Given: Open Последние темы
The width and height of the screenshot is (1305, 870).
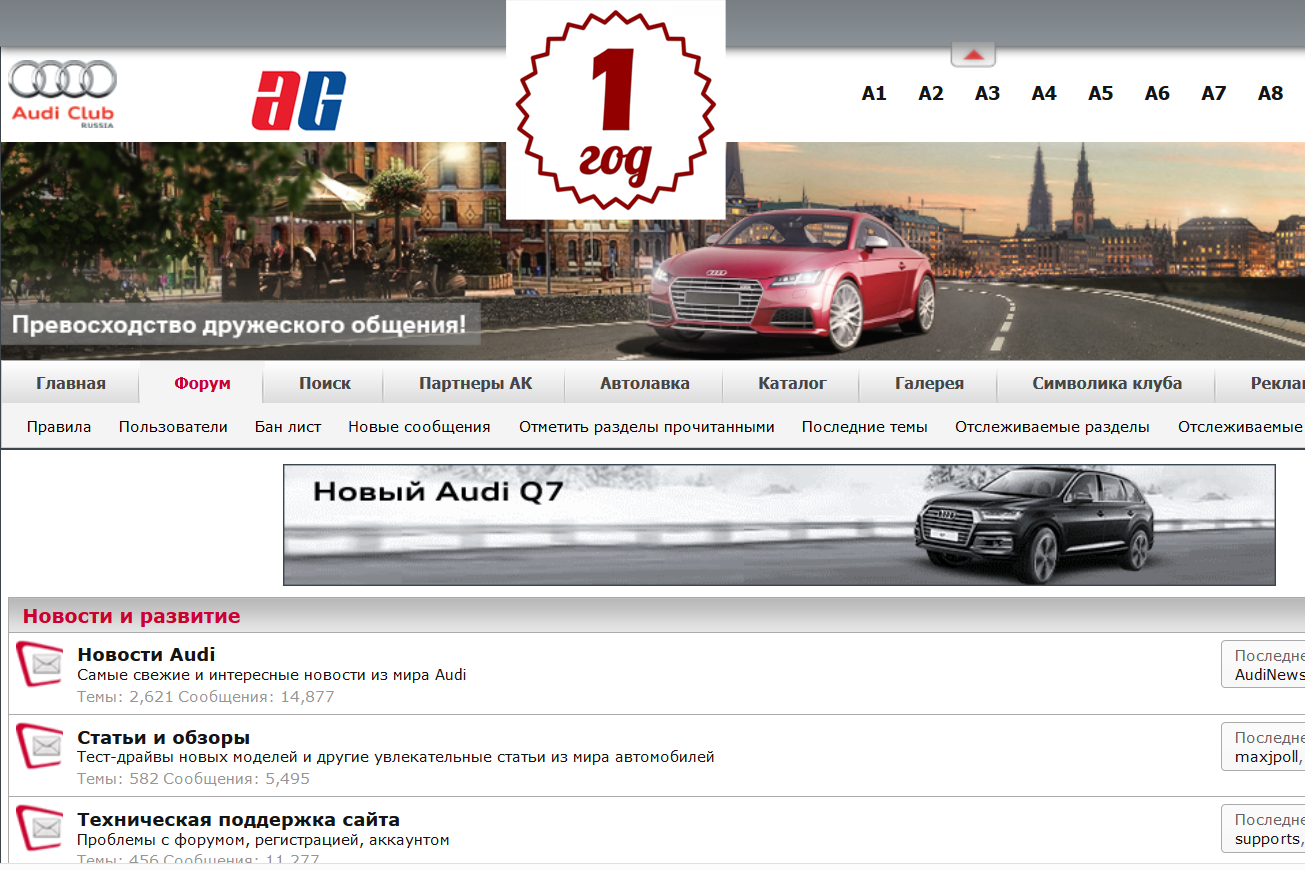Looking at the screenshot, I should [865, 427].
